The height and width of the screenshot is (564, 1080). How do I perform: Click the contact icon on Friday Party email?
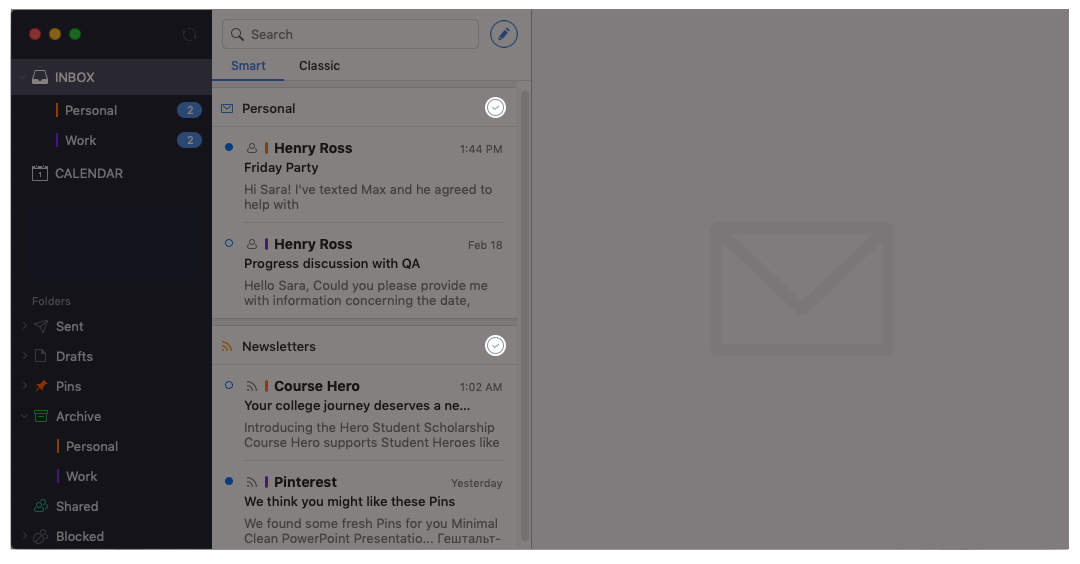[252, 148]
